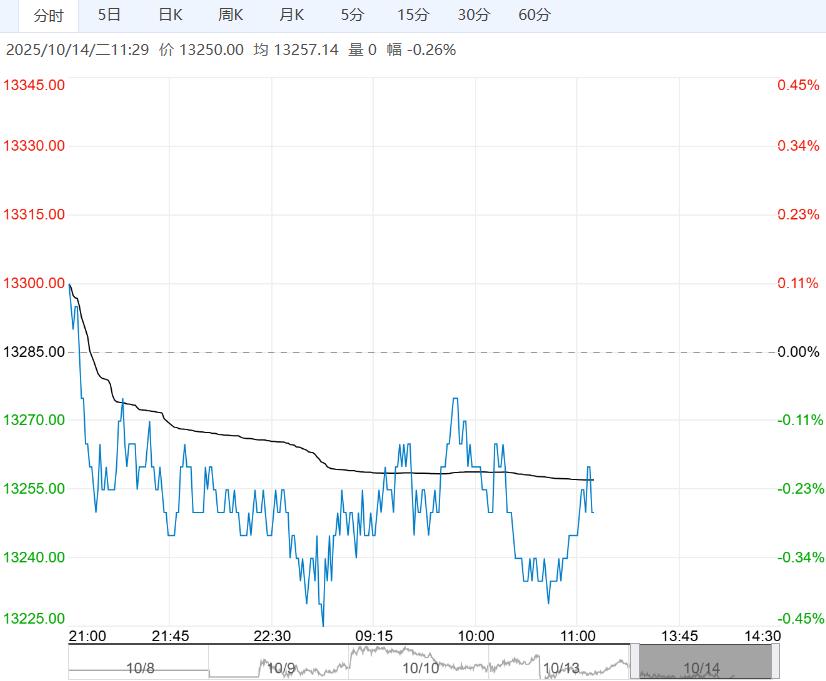Switch to 周K weekly chart
This screenshot has width=826, height=681.
pyautogui.click(x=231, y=15)
